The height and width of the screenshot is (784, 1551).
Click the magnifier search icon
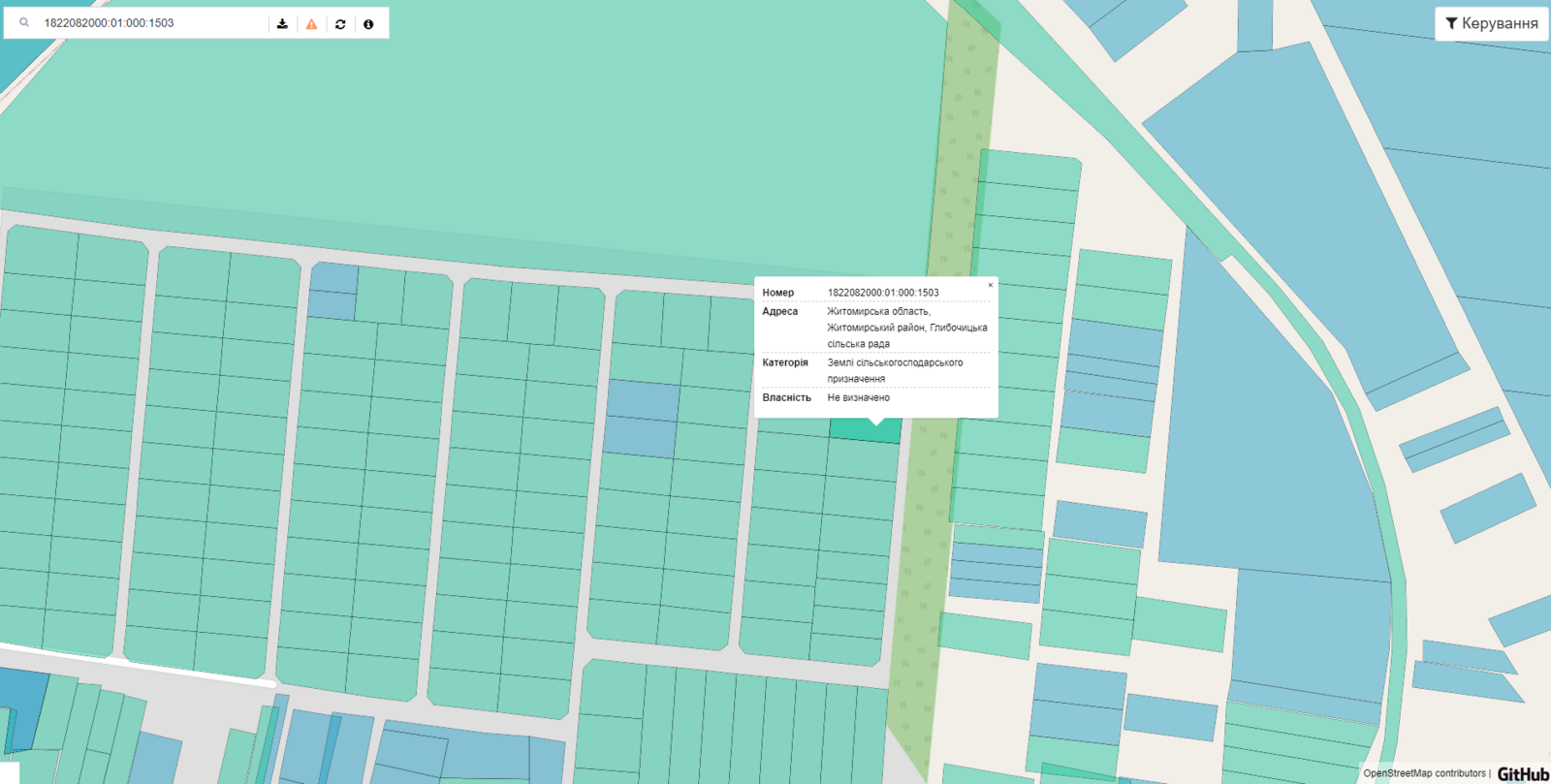[24, 23]
